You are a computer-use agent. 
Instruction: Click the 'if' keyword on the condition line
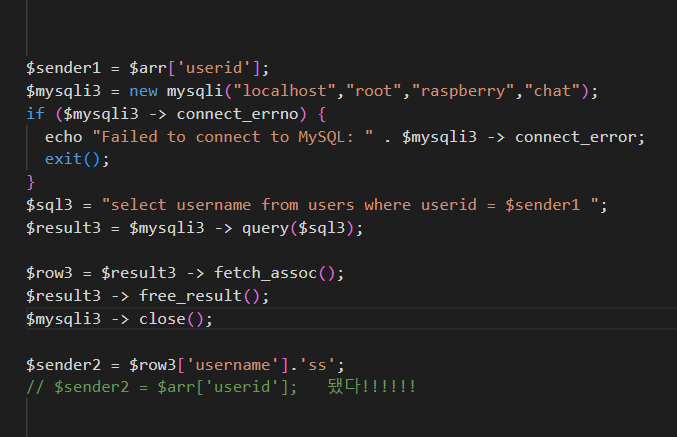tap(35, 114)
